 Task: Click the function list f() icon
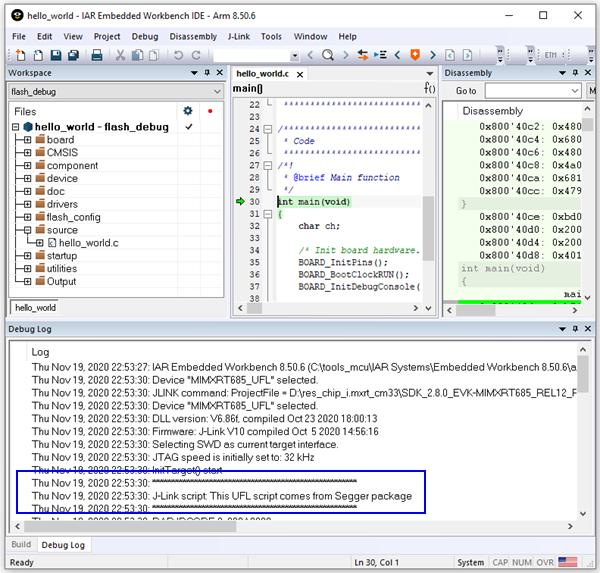coord(430,88)
